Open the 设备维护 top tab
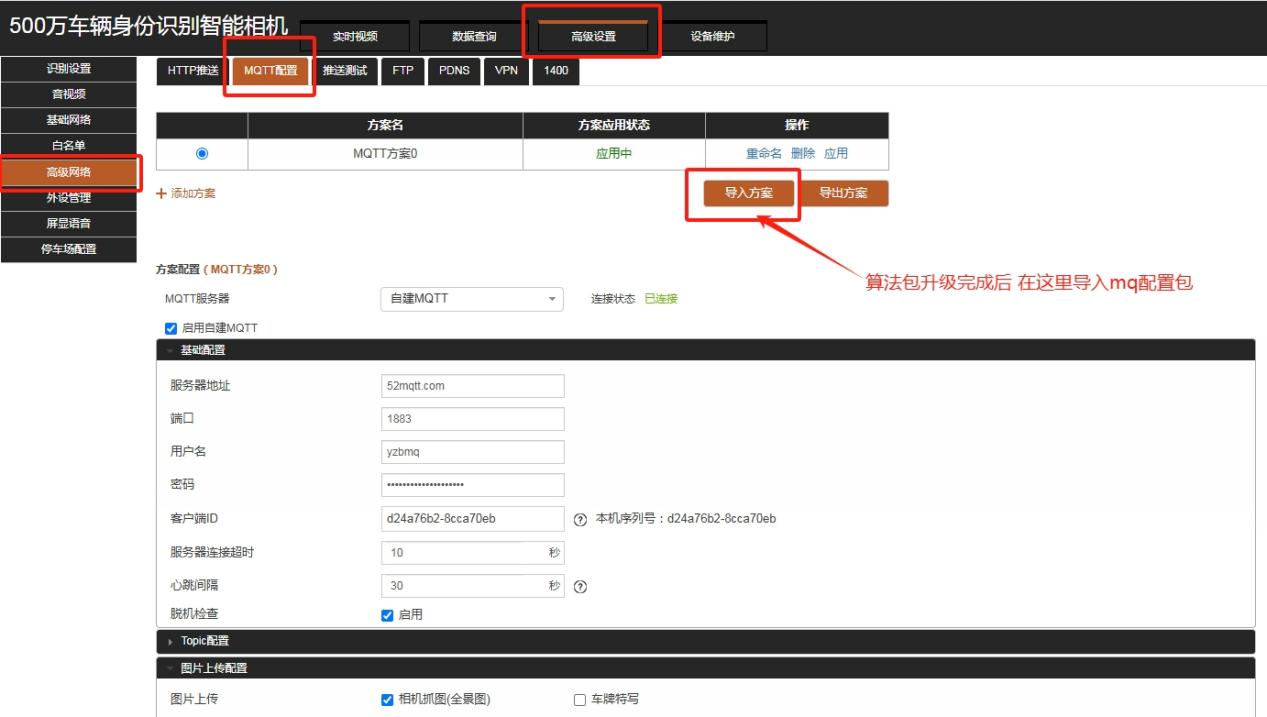Image resolution: width=1267 pixels, height=717 pixels. (x=713, y=37)
